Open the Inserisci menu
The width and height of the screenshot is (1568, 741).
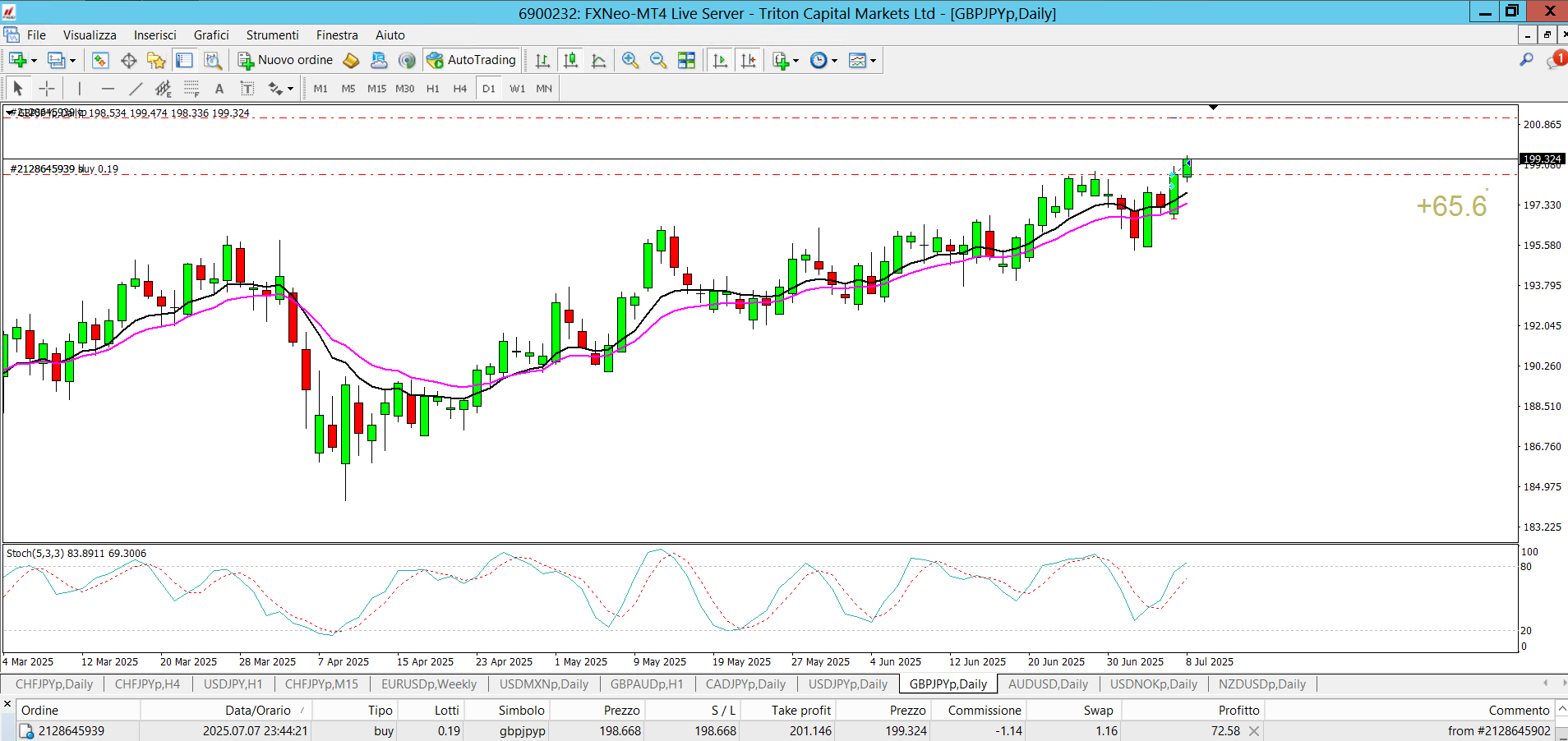[155, 35]
